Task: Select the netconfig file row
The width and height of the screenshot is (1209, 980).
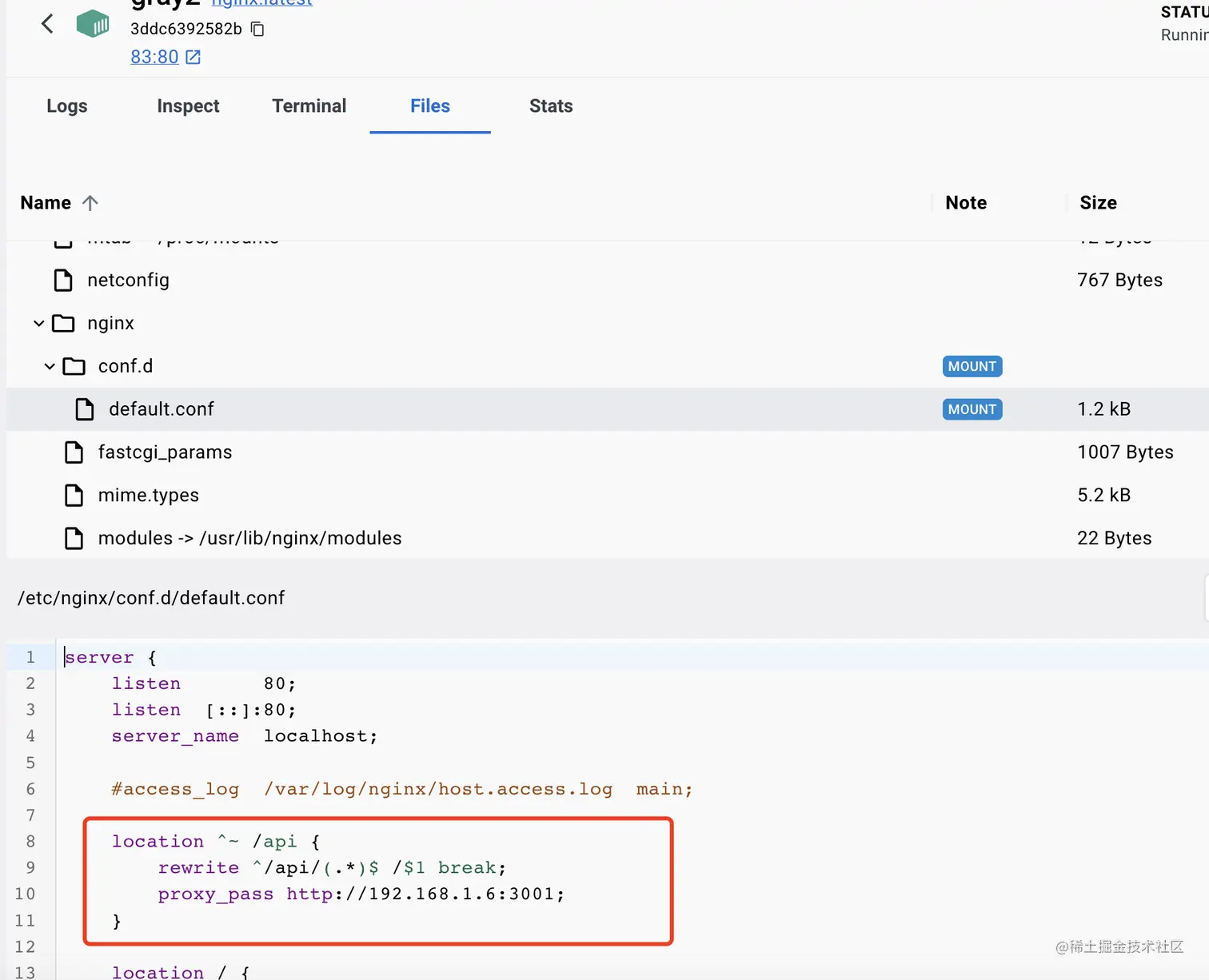Action: tap(608, 281)
